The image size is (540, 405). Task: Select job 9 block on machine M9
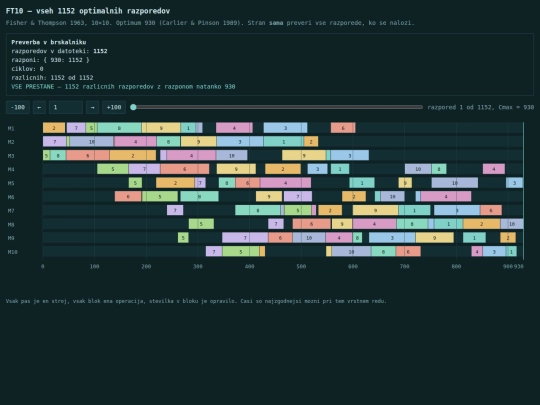coord(435,238)
